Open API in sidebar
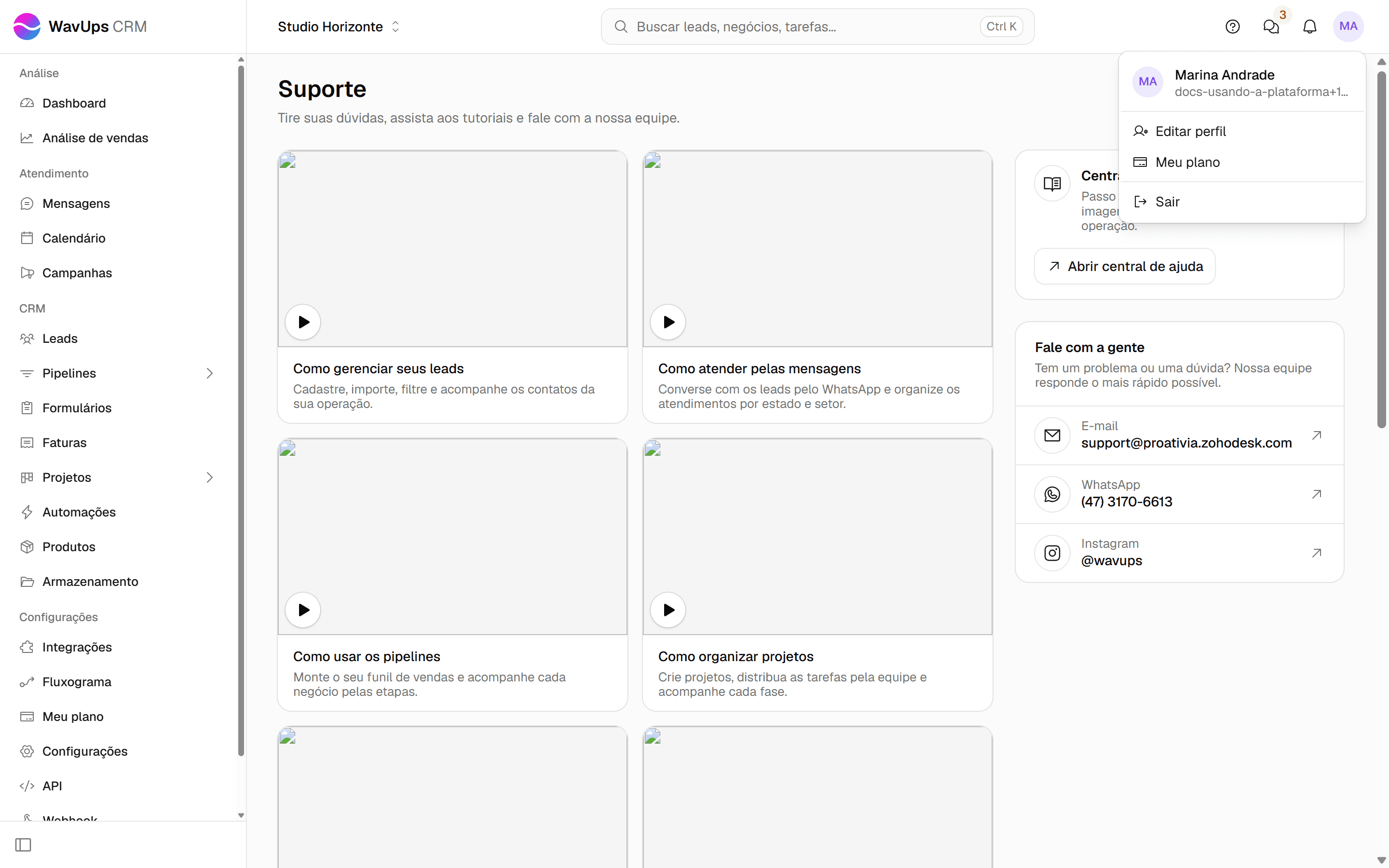The width and height of the screenshot is (1389, 868). coord(118,786)
